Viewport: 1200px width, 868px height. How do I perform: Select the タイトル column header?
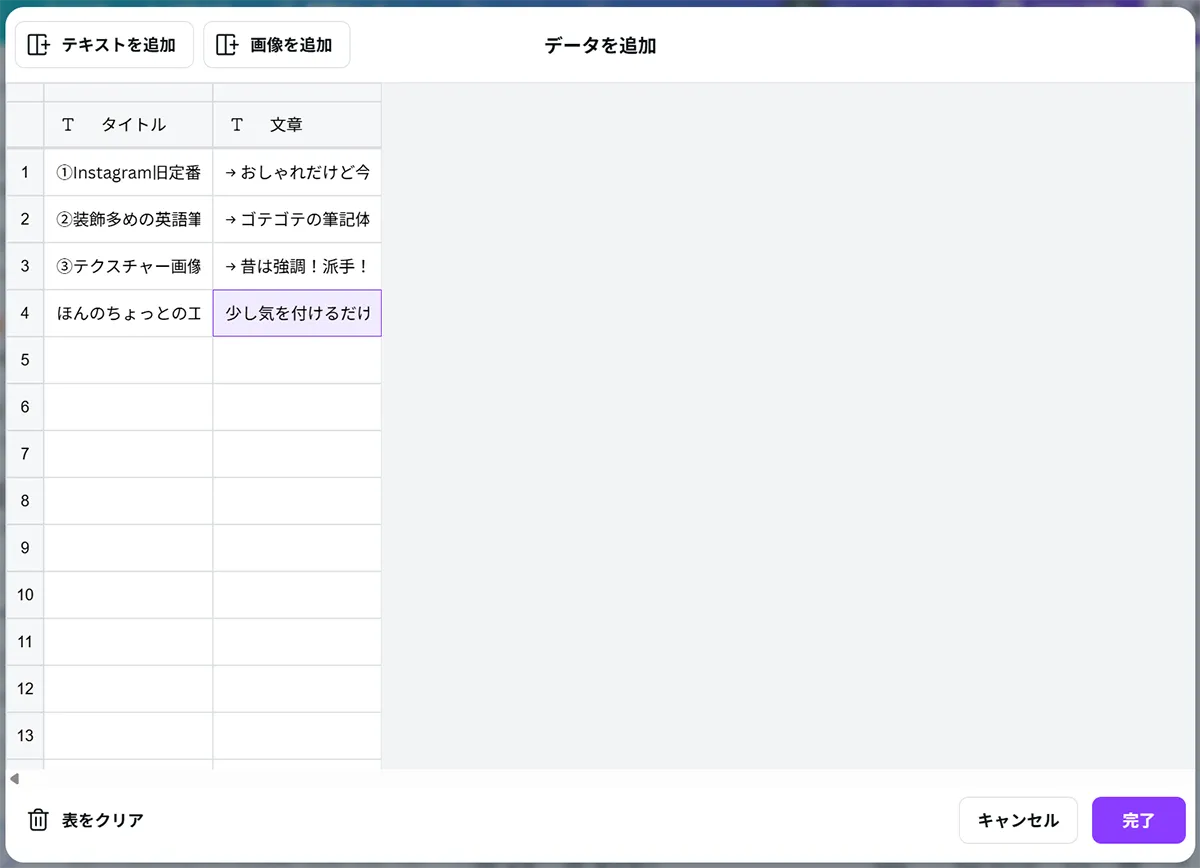pyautogui.click(x=128, y=125)
